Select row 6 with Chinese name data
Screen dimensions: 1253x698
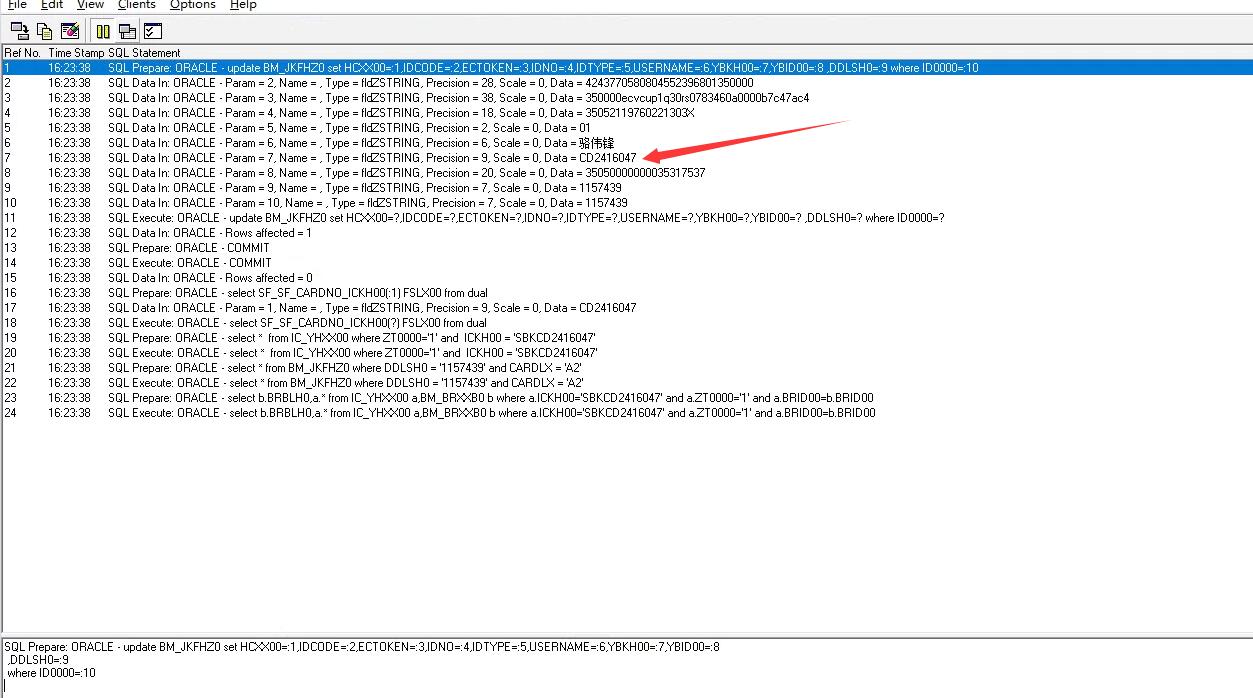[626, 143]
